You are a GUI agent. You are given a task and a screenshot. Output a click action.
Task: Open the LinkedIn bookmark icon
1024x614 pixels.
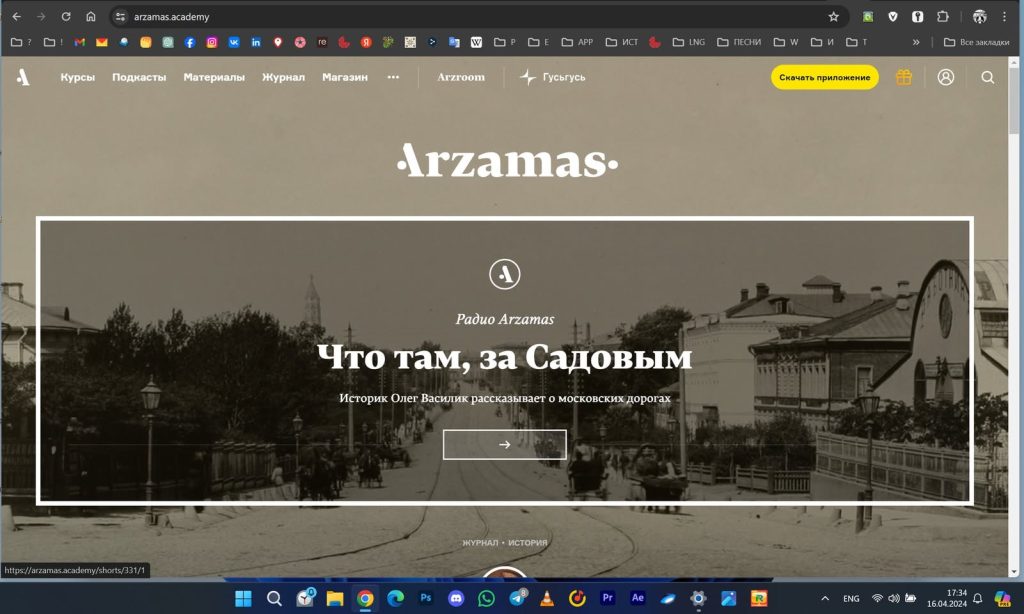256,42
